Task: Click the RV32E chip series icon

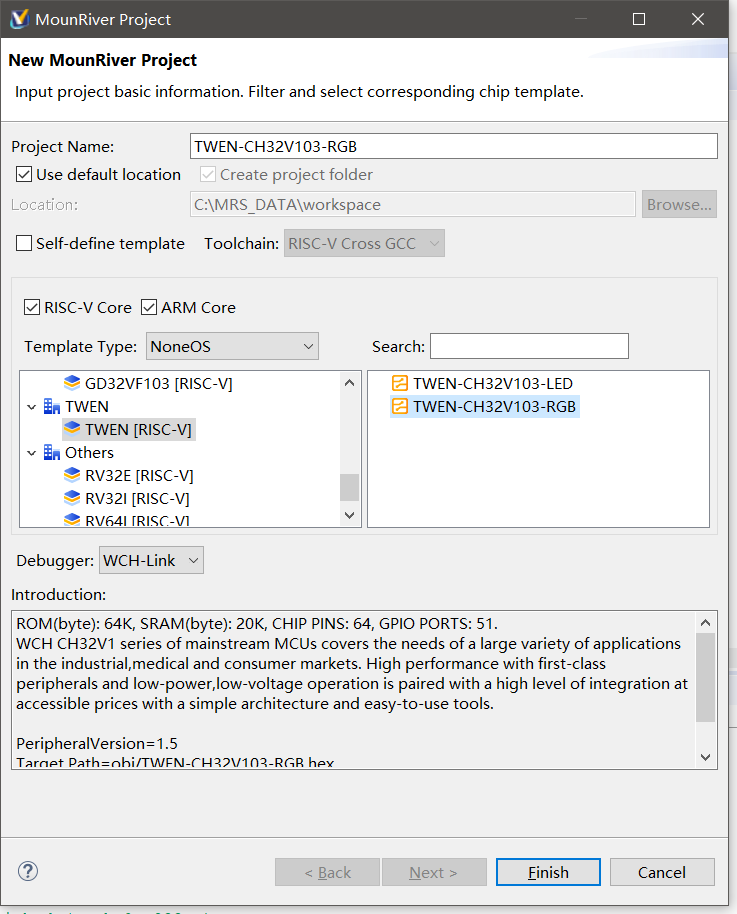Action: 72,475
